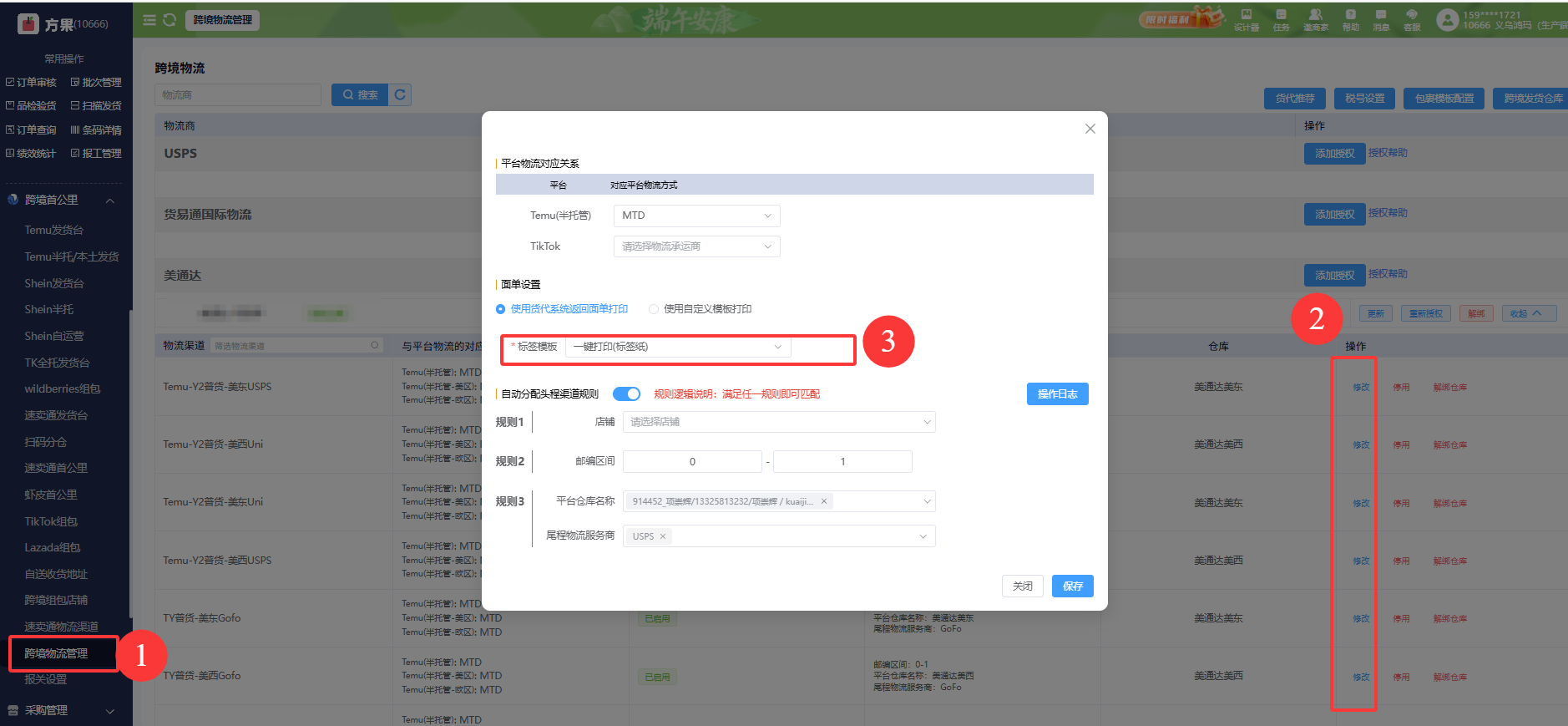Click the 邮编区间 start value field
The height and width of the screenshot is (726, 1568).
[692, 461]
